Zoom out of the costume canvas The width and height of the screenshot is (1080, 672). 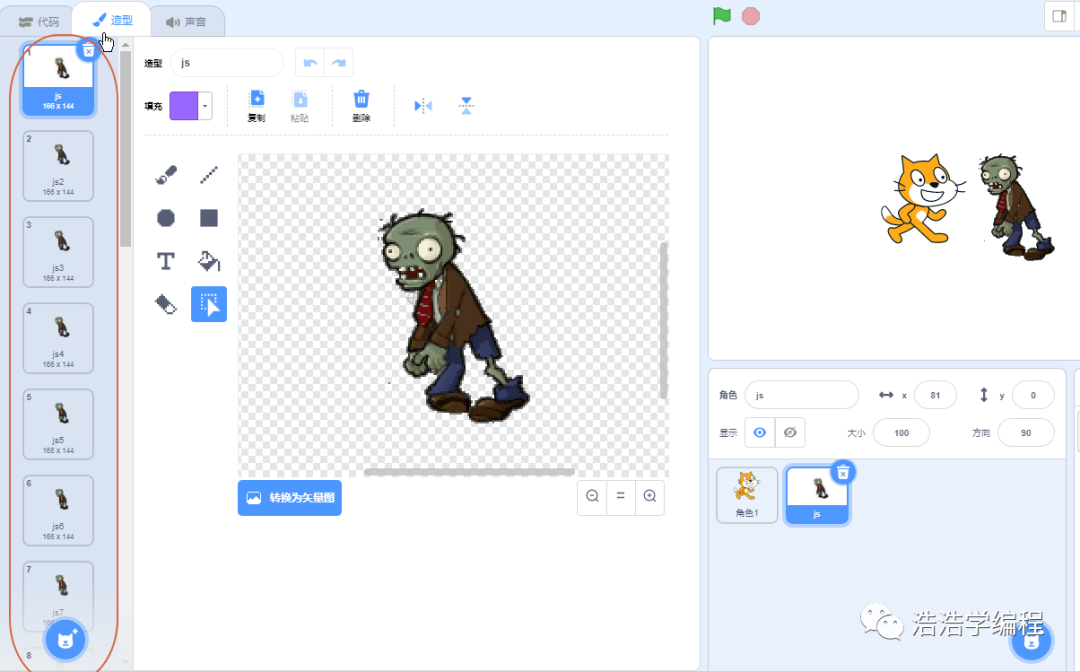(592, 496)
